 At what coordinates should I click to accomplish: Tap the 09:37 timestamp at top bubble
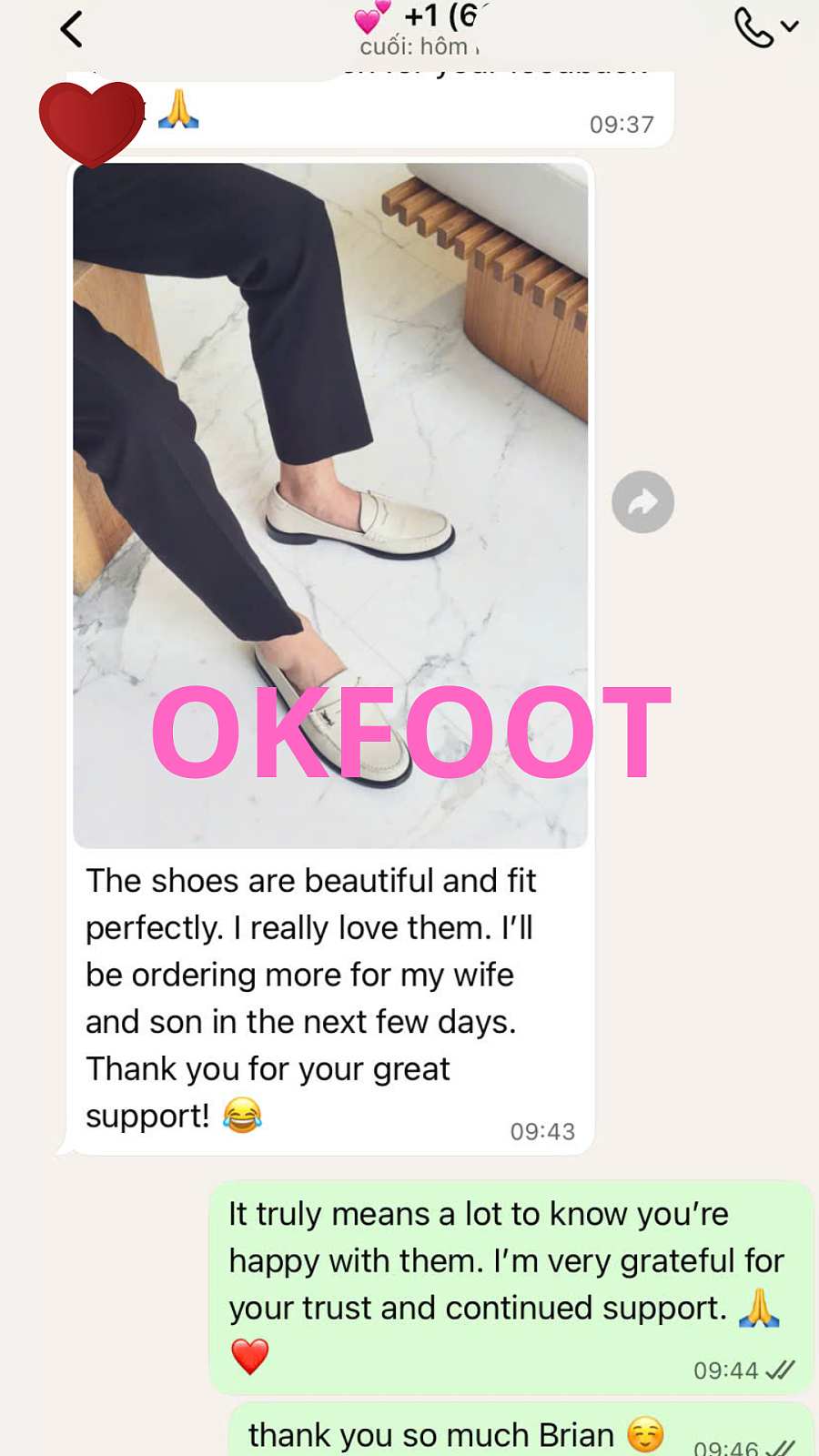[x=622, y=125]
